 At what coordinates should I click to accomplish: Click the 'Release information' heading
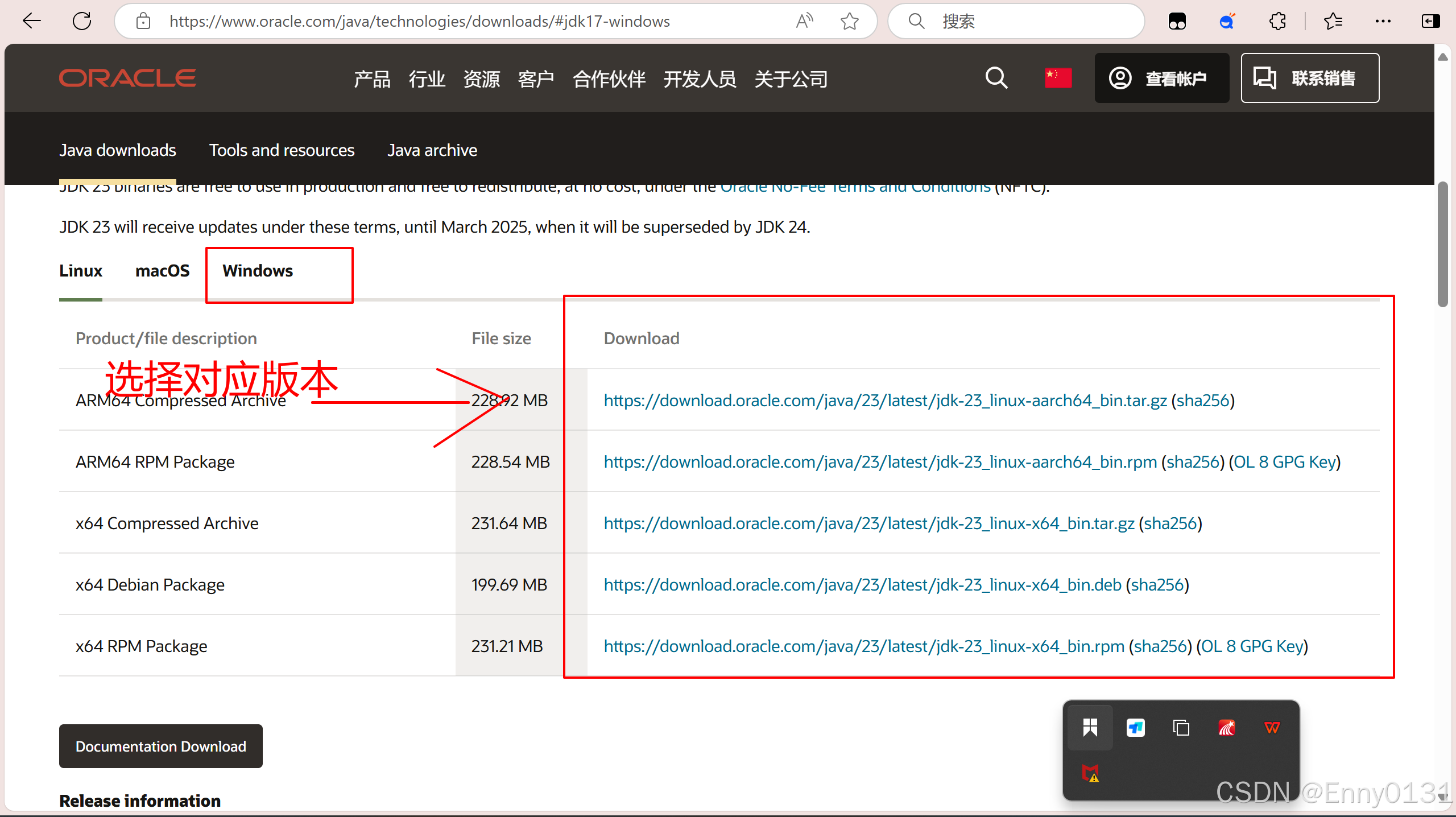(140, 801)
